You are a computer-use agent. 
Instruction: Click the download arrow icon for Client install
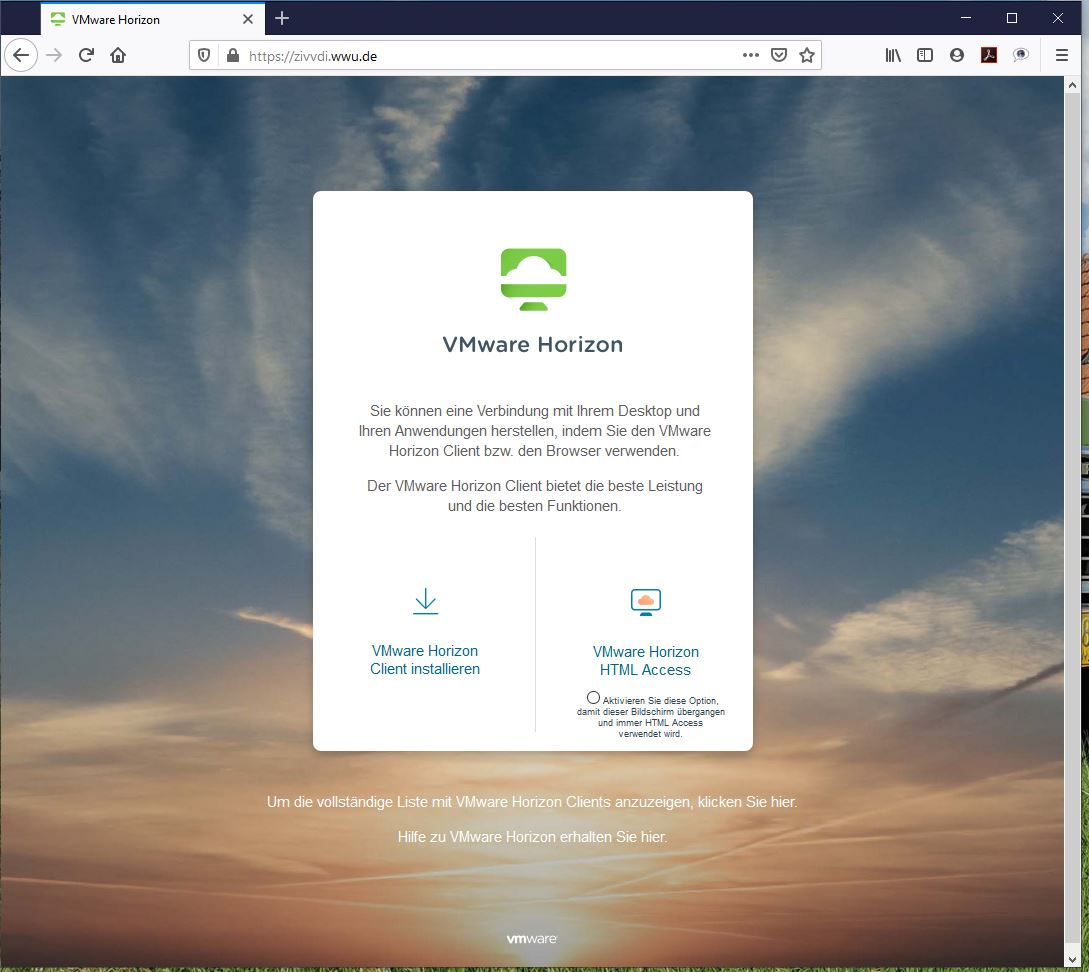tap(425, 600)
